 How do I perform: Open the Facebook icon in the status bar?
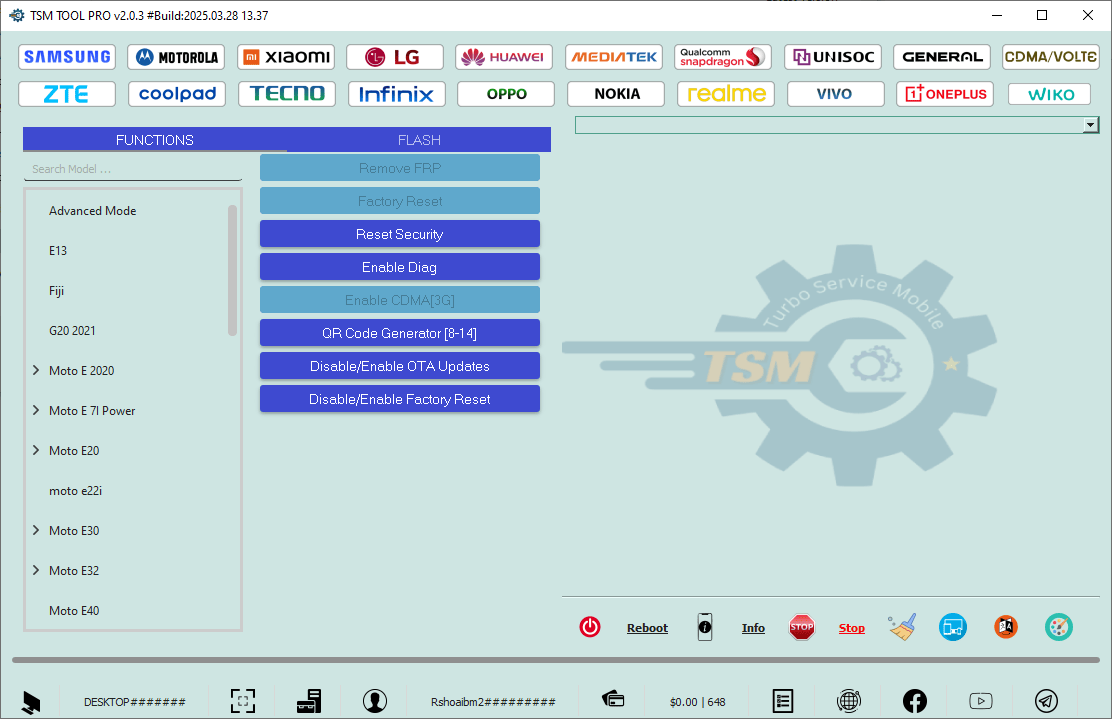915,701
